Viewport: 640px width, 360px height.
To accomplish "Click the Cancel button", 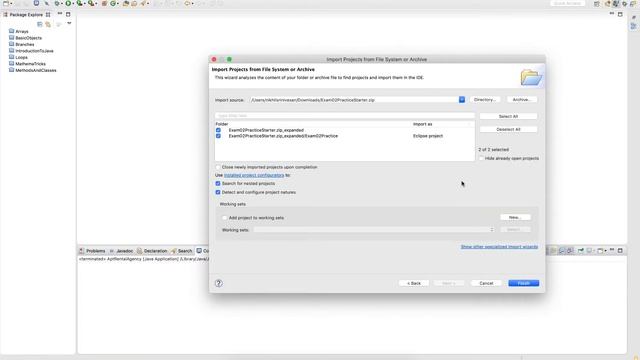I will coord(486,283).
